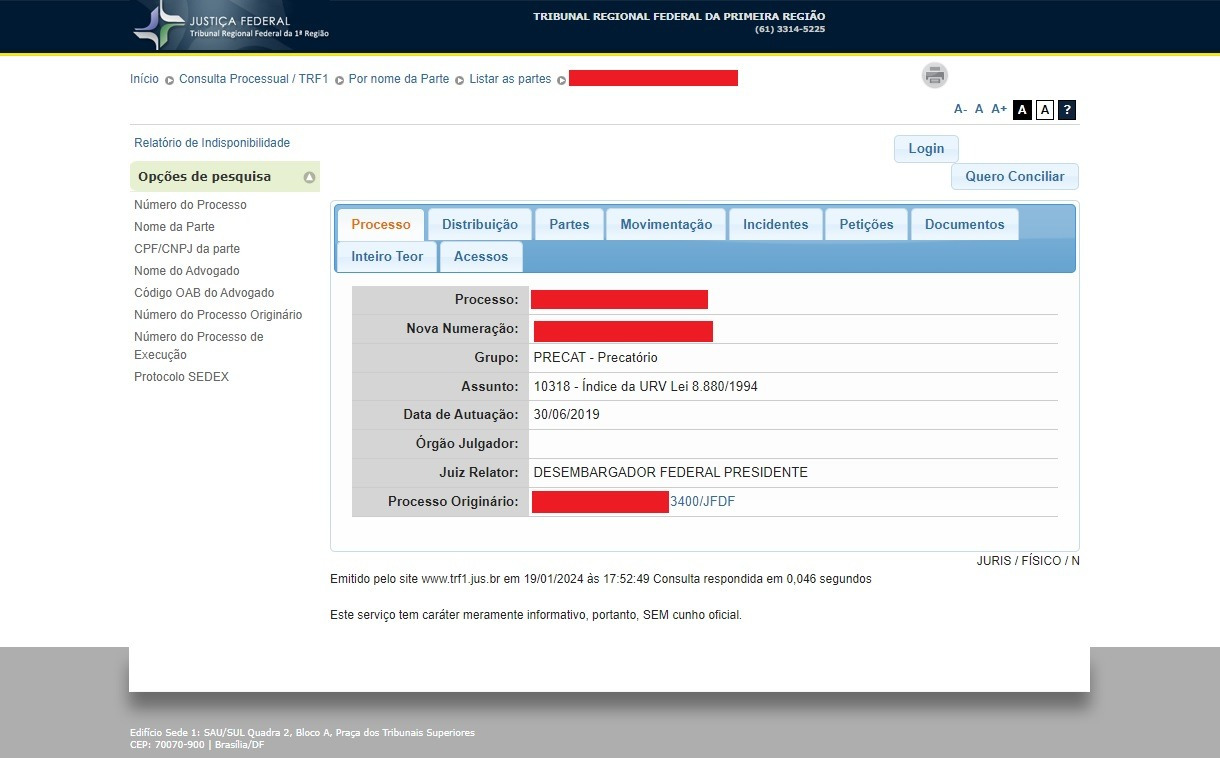1220x758 pixels.
Task: Search by Nome do Advogado
Action: [187, 271]
